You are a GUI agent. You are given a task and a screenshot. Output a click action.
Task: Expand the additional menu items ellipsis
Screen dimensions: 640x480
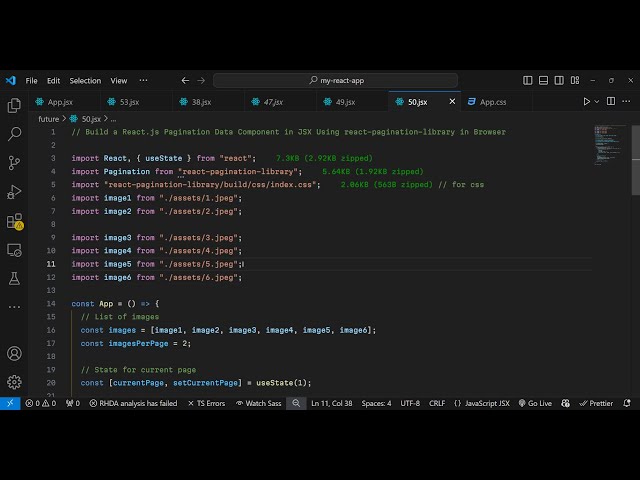143,80
